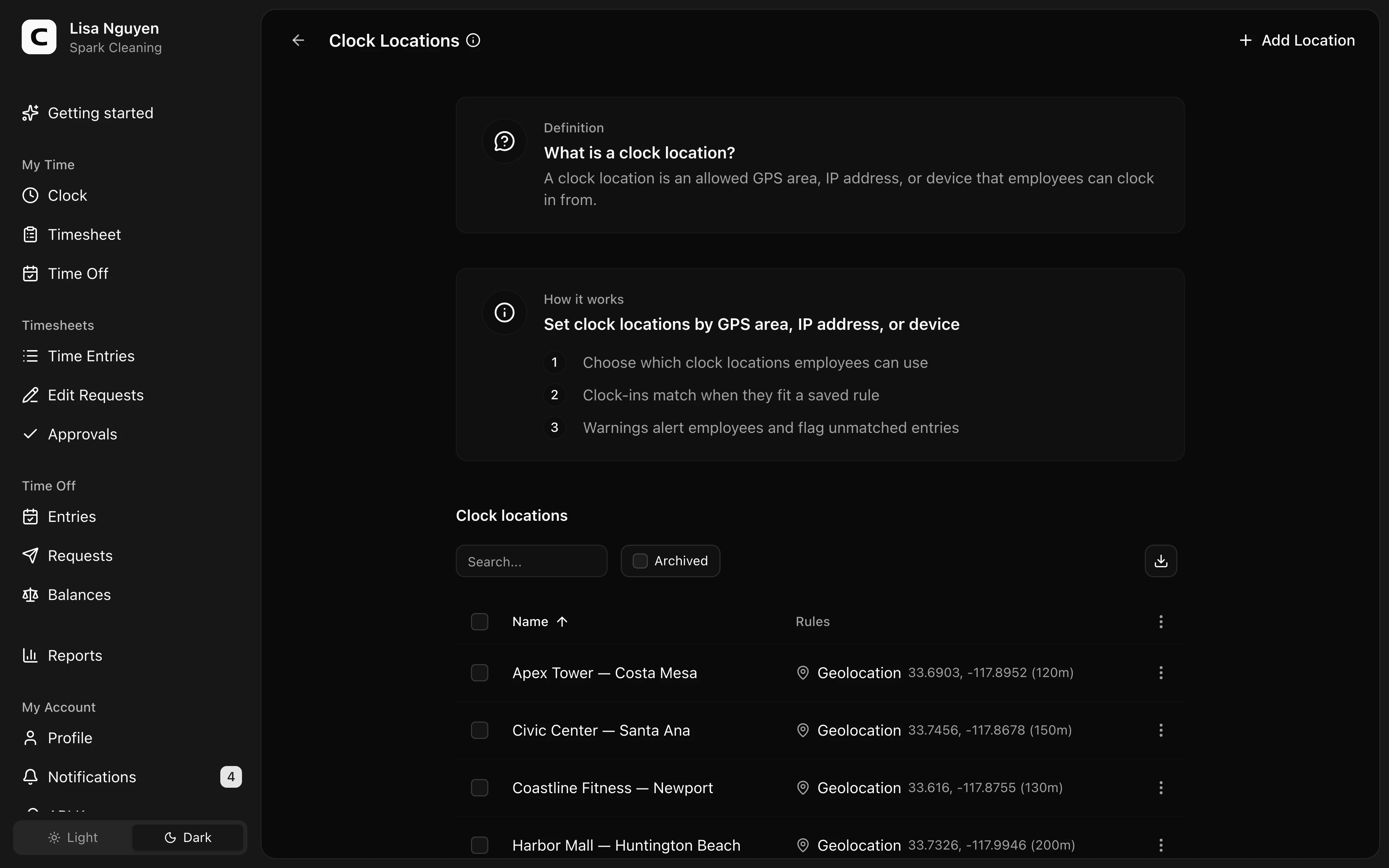Click Civic Center — Santa Ana name

(x=601, y=730)
